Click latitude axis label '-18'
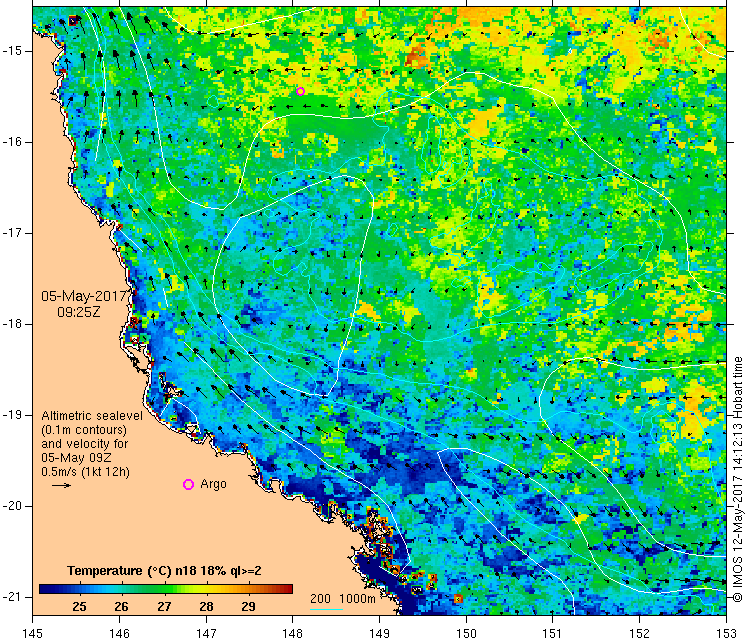 coord(11,324)
